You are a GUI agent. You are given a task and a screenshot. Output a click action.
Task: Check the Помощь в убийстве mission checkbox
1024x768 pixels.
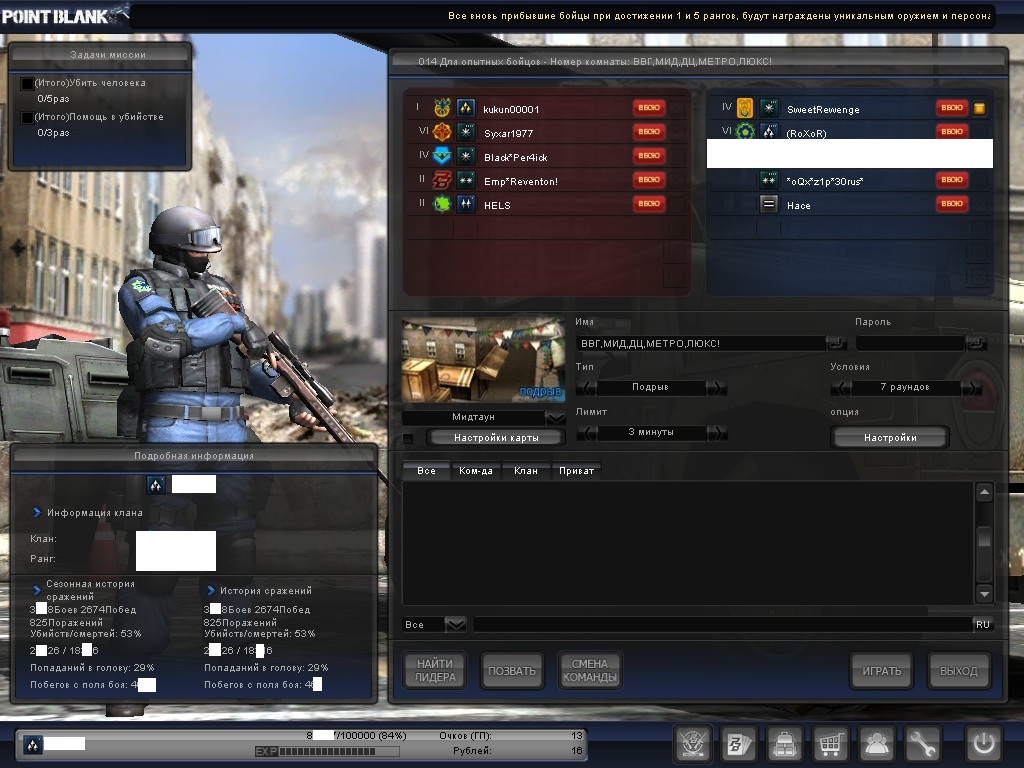[27, 118]
